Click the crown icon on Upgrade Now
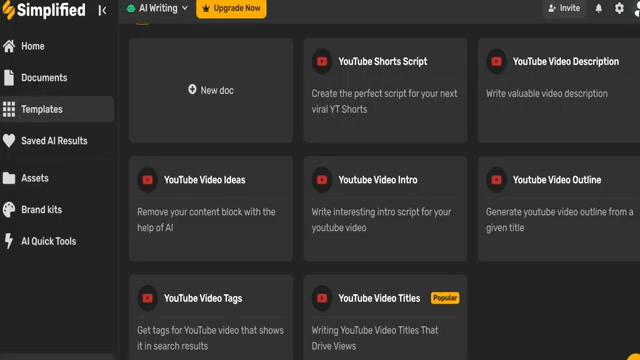Image resolution: width=640 pixels, height=360 pixels. (206, 8)
